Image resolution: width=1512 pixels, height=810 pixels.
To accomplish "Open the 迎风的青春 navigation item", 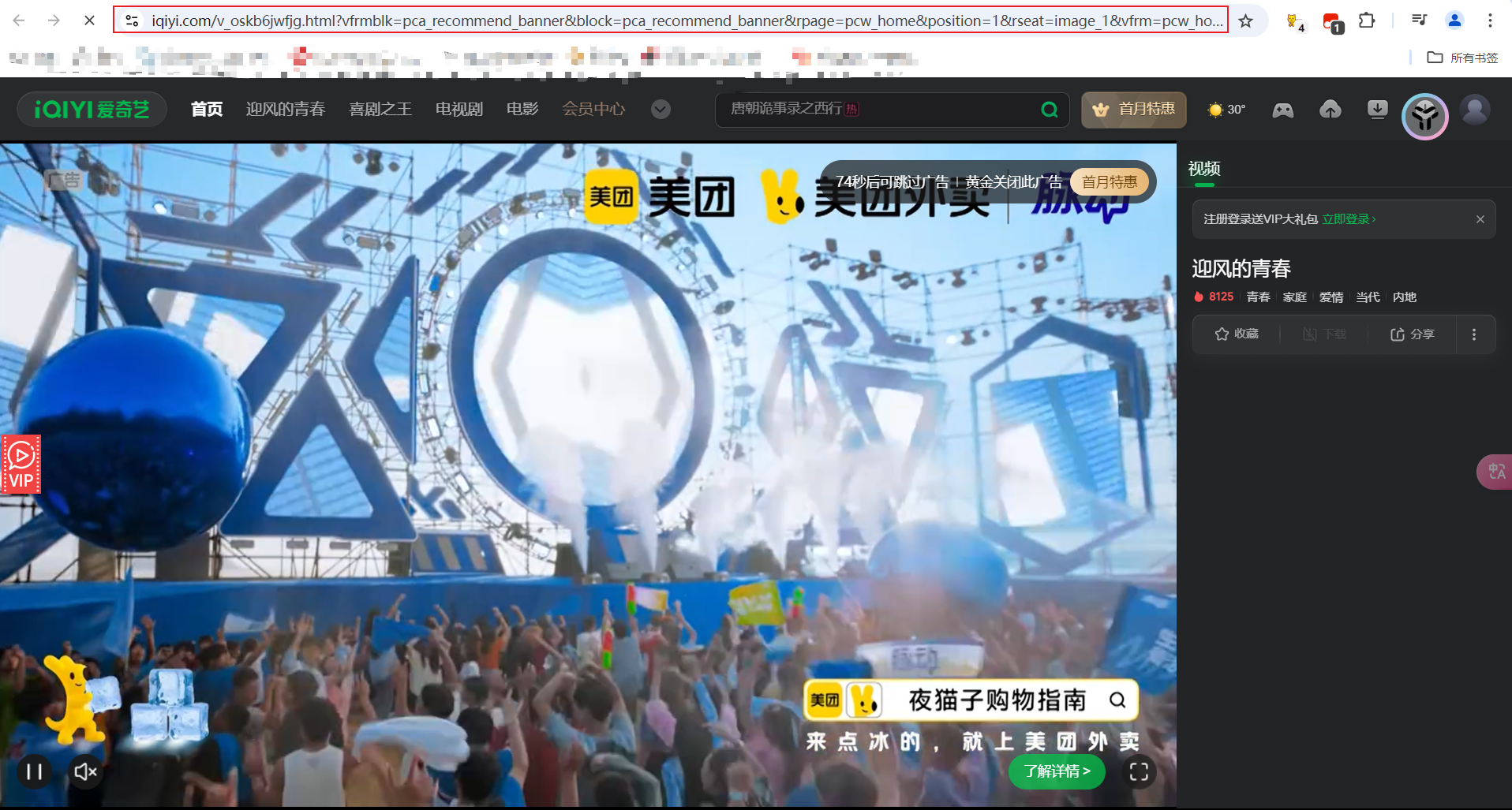I will (286, 109).
